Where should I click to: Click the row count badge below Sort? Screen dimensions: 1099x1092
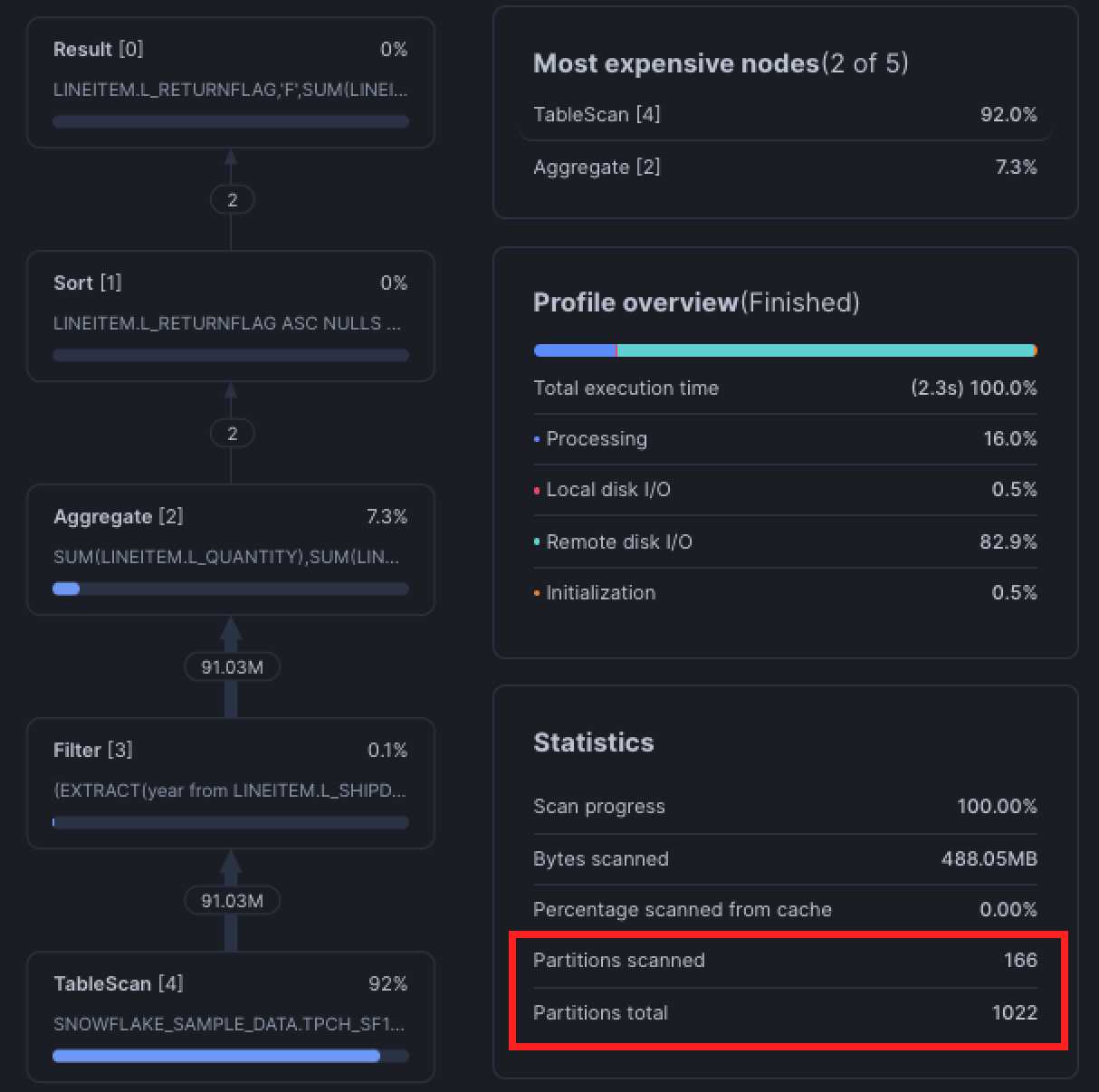click(x=232, y=434)
